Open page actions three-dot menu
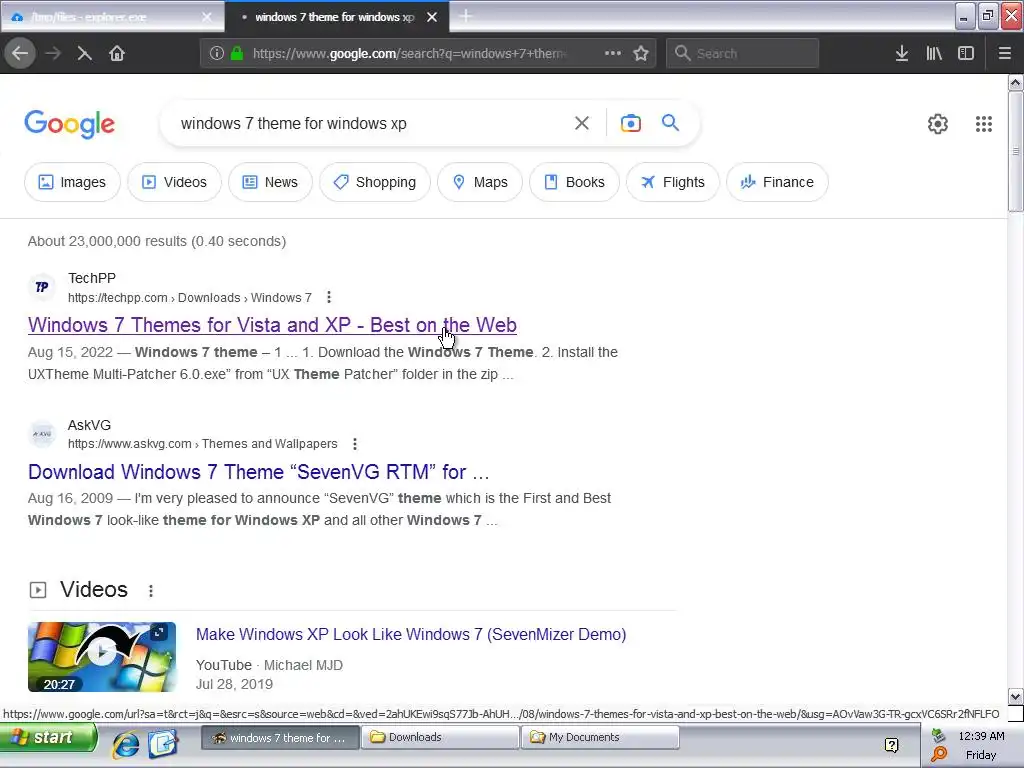The height and width of the screenshot is (768, 1024). [613, 53]
